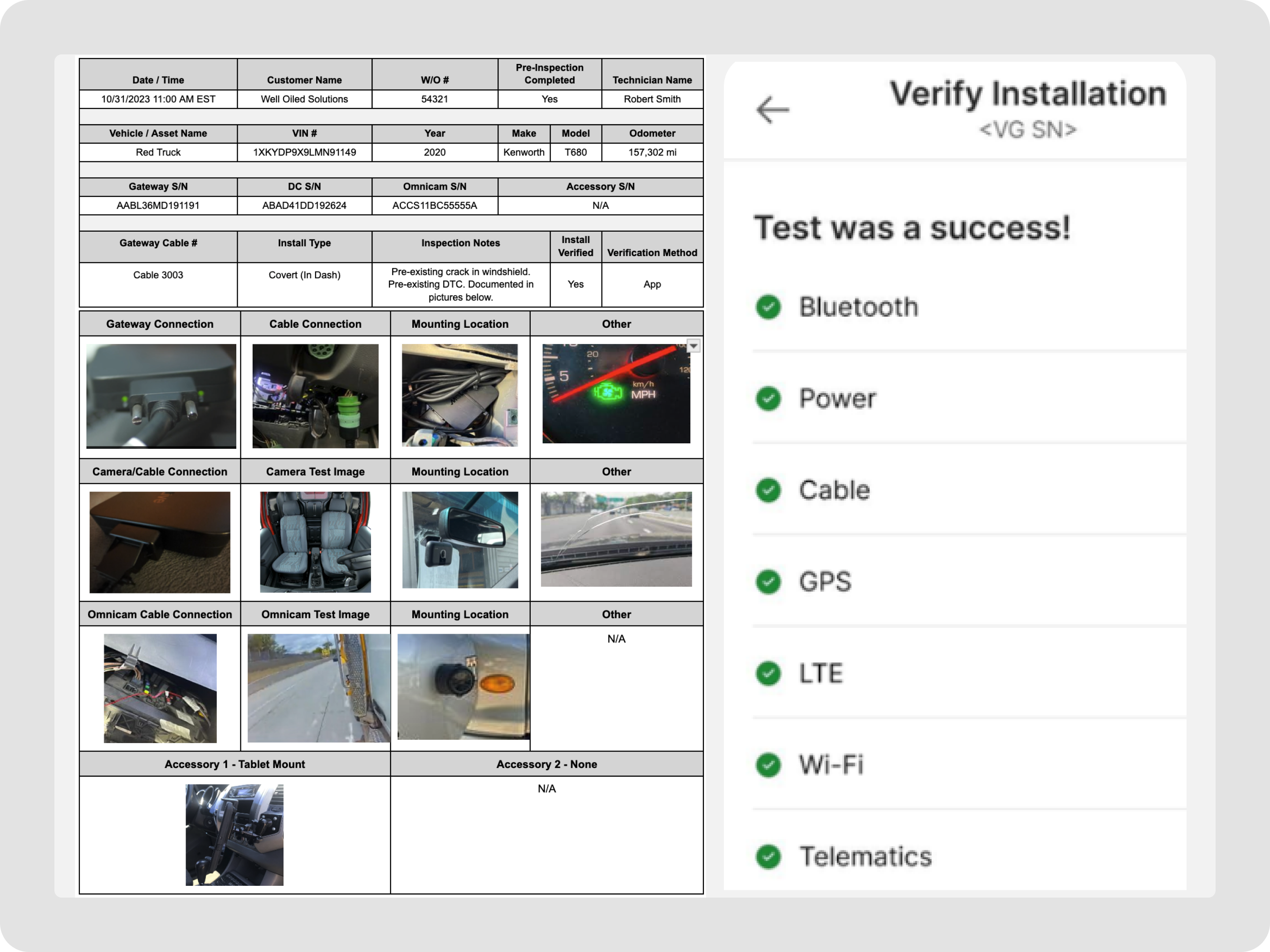Click the green checkmark beside Power
The height and width of the screenshot is (952, 1270).
pos(767,398)
